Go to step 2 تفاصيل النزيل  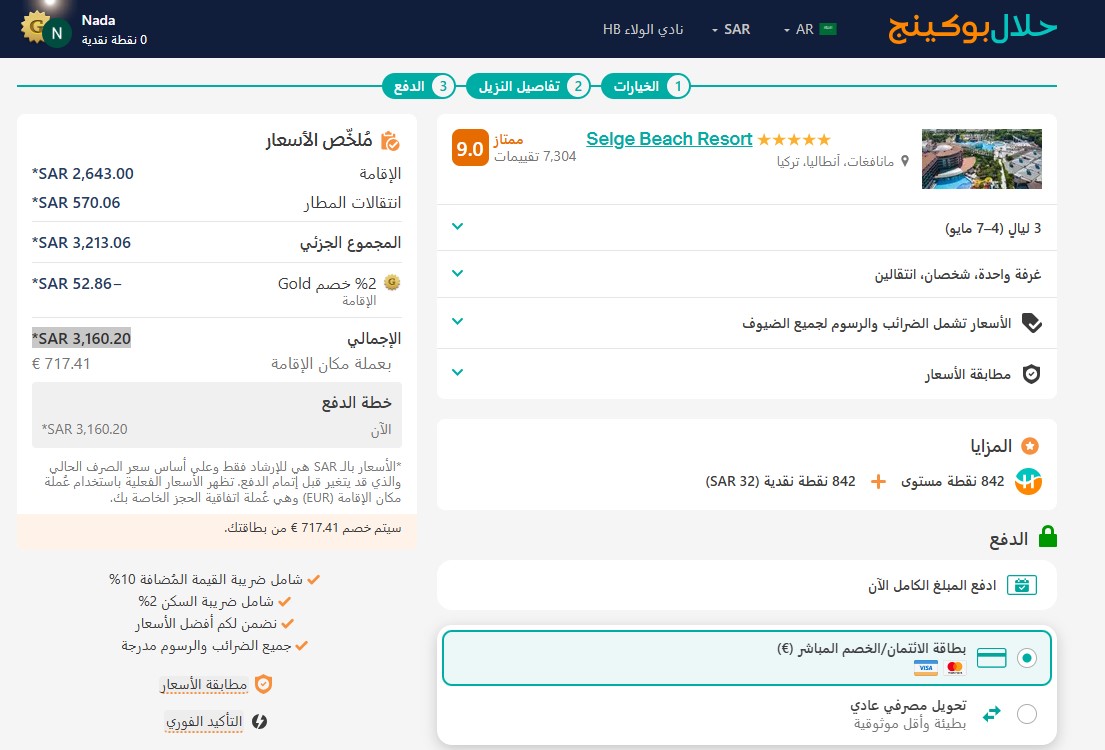point(529,86)
